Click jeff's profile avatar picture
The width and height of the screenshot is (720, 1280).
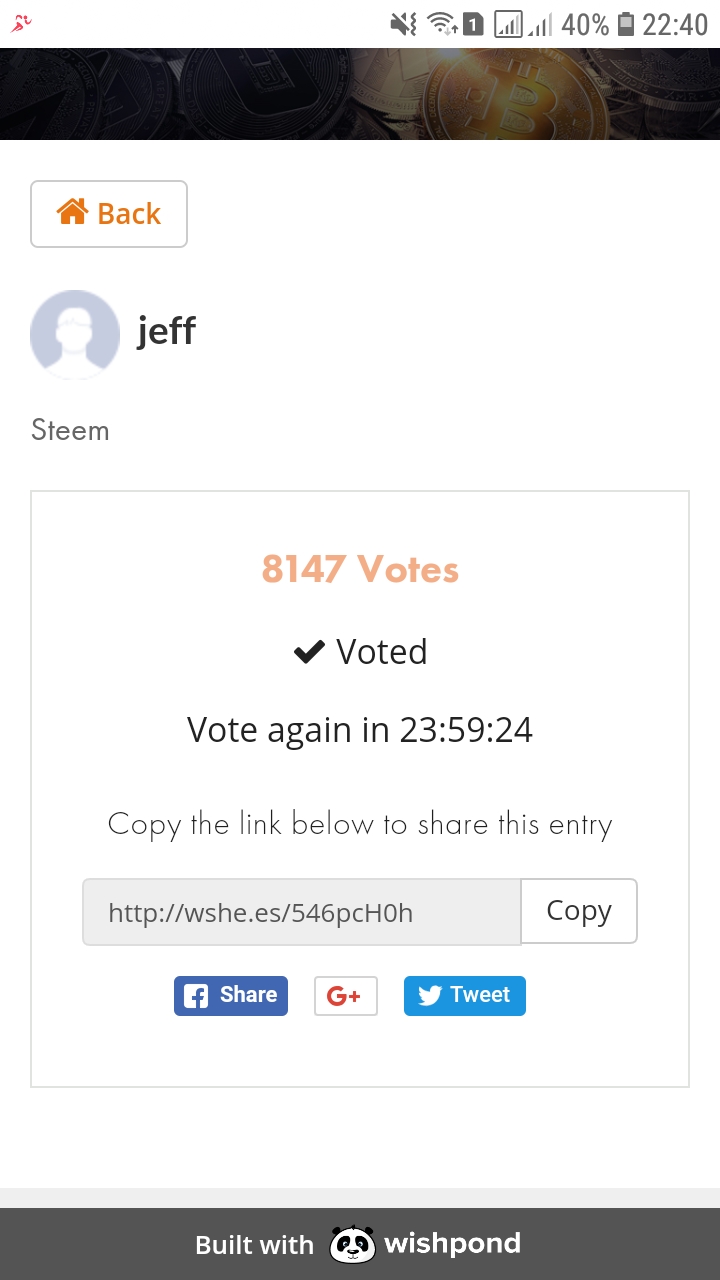pos(75,334)
